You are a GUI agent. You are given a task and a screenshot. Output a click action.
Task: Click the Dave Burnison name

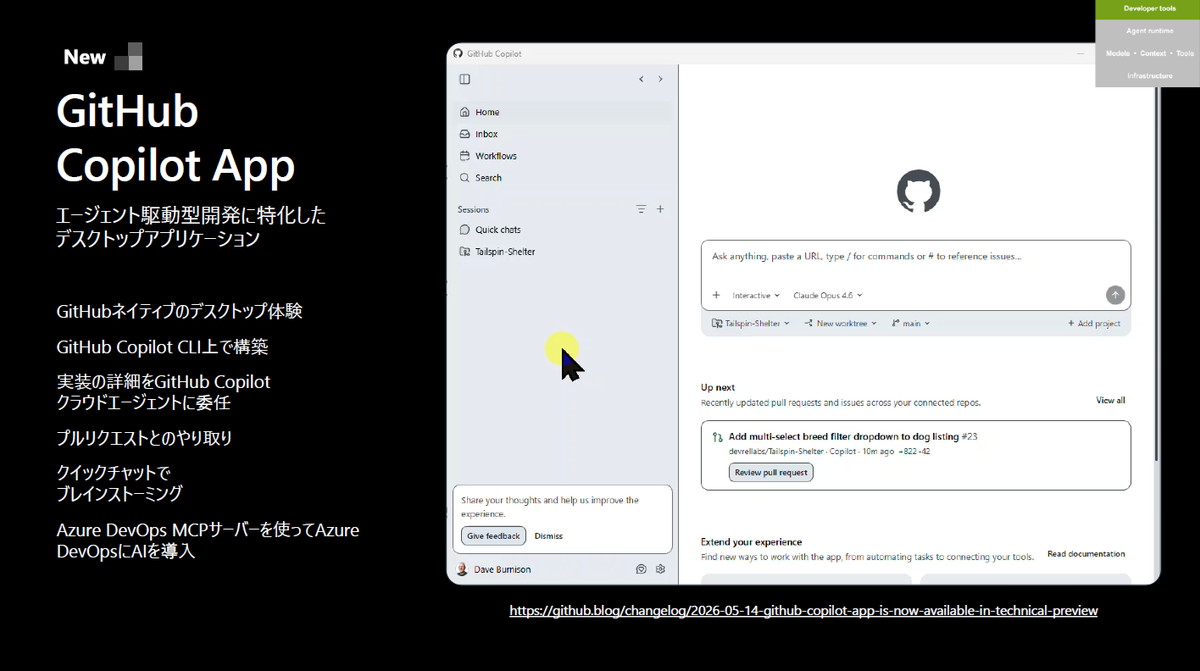pyautogui.click(x=502, y=569)
